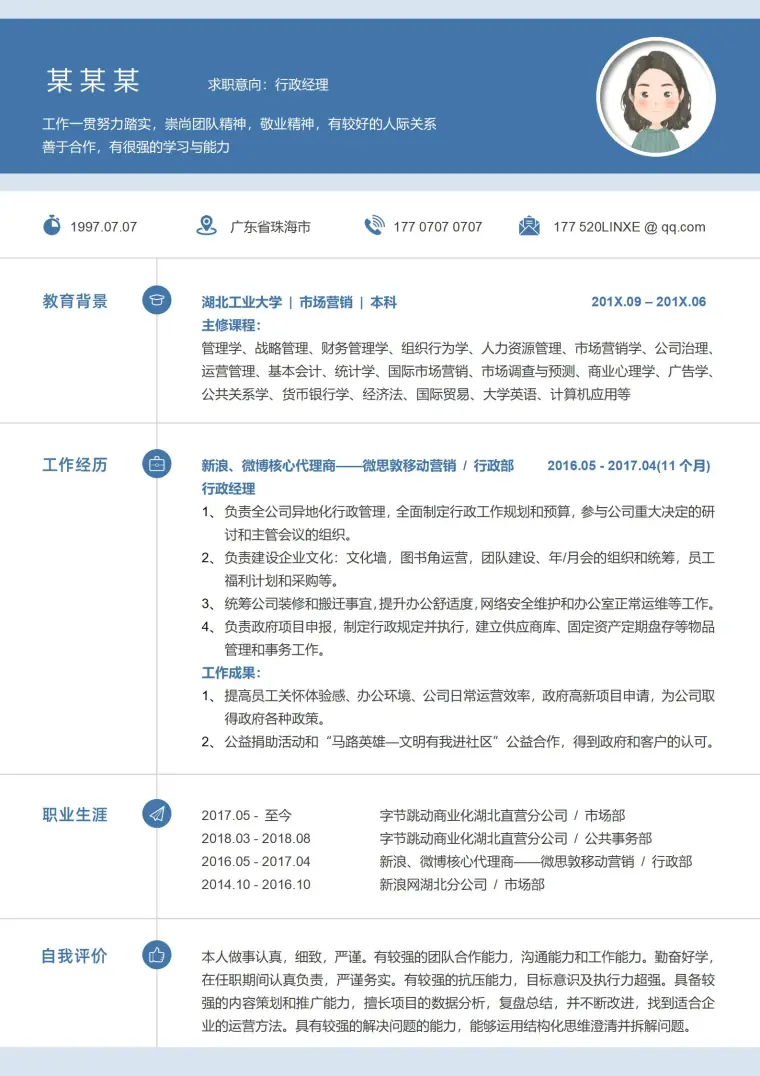
Task: Select the name 某某某
Action: click(93, 81)
